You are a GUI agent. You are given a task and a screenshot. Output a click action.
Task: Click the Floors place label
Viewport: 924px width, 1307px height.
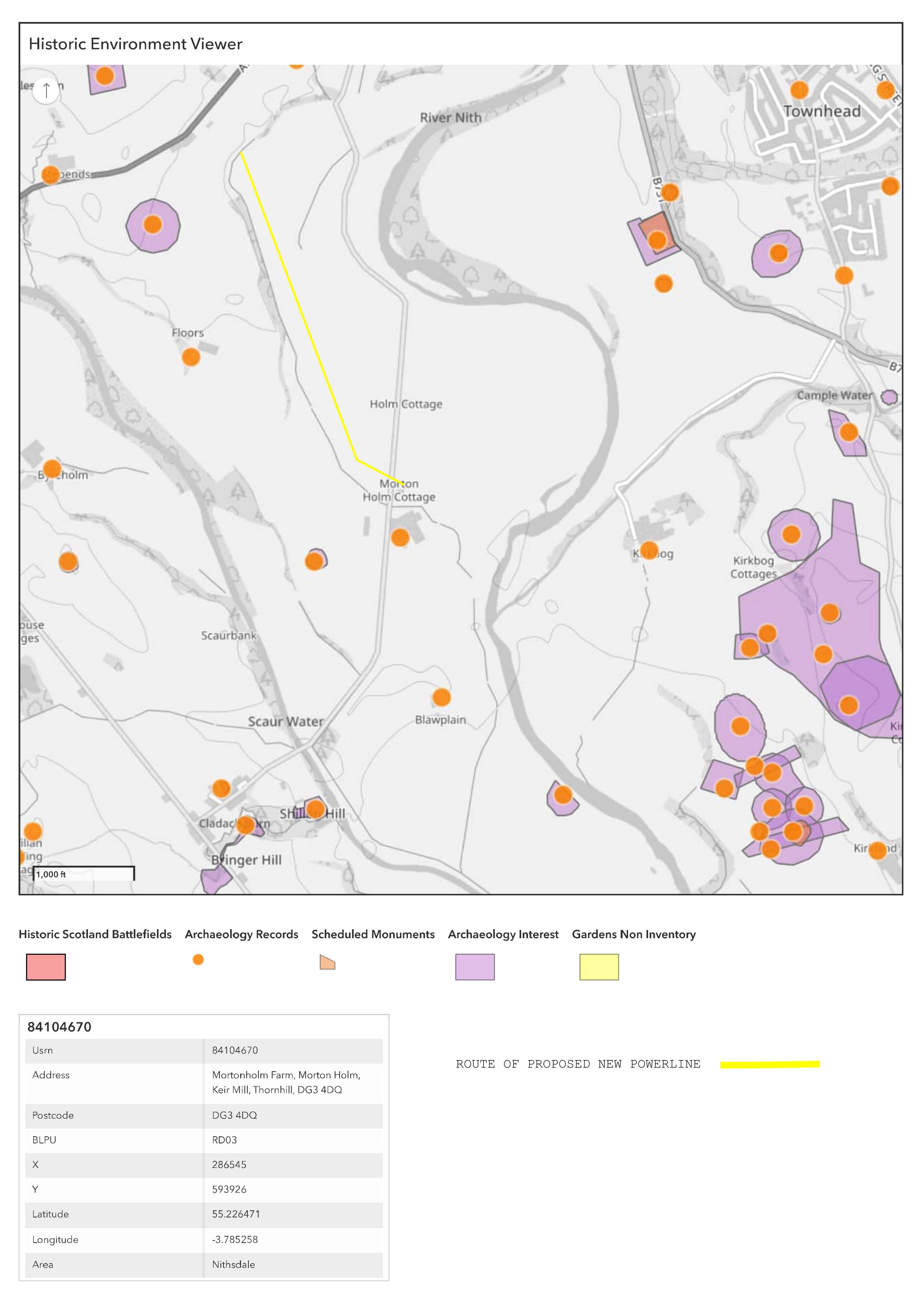(188, 332)
